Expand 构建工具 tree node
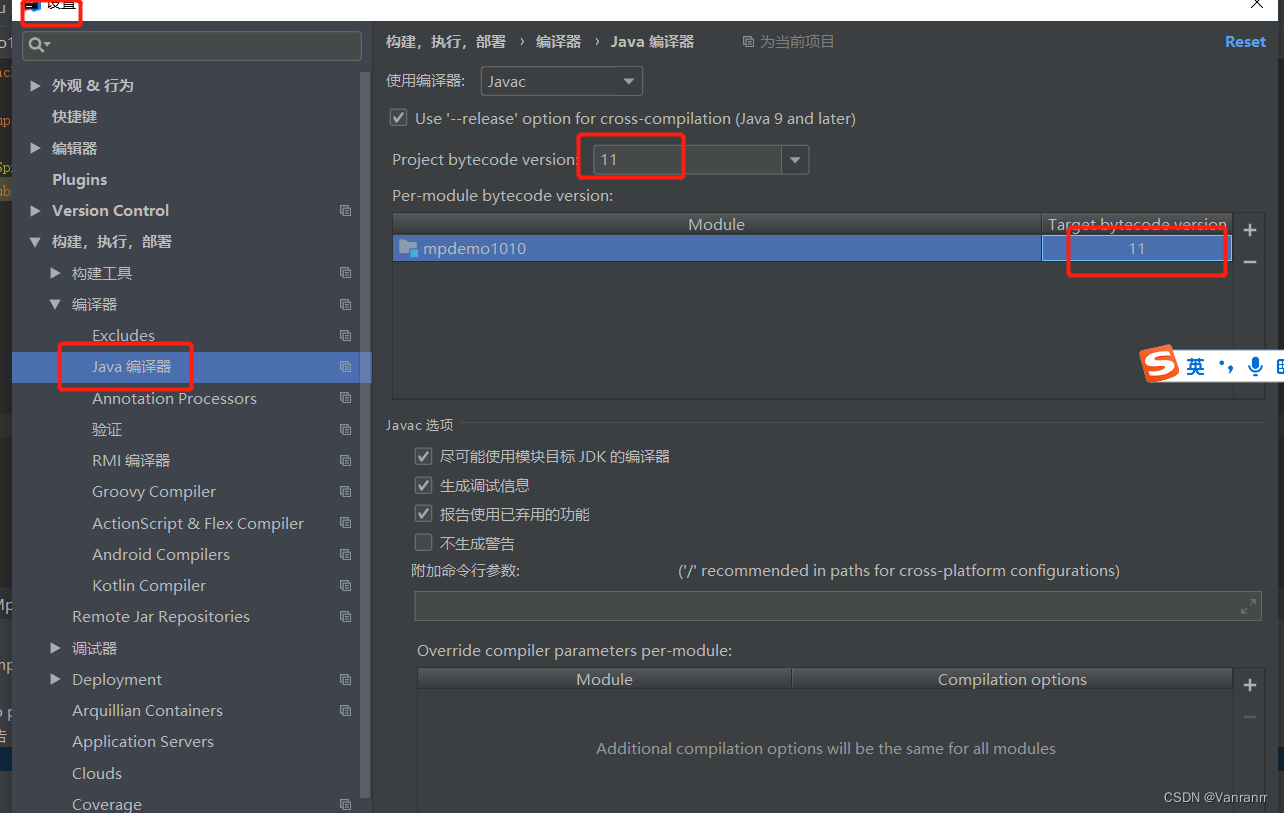1284x813 pixels. [x=56, y=273]
